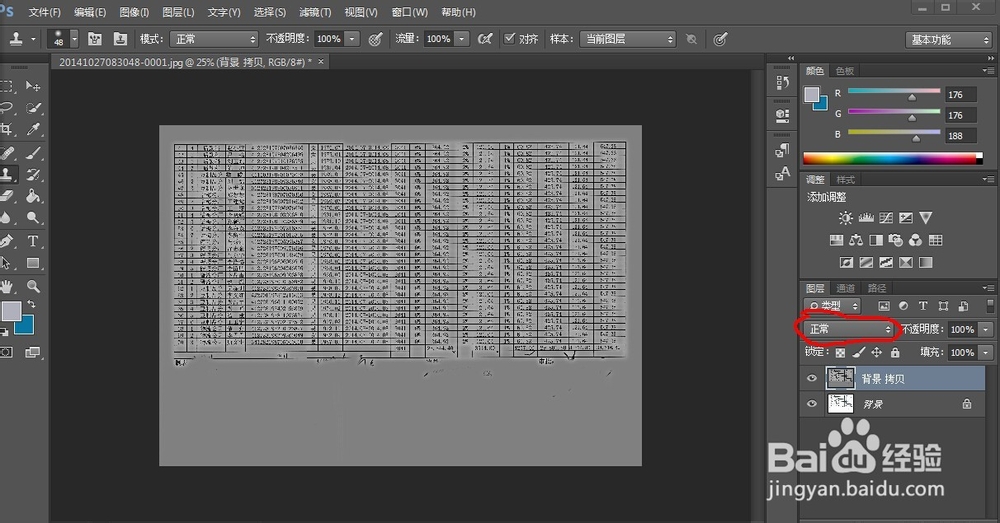Toggle lock image pixels brush icon
Screen dimensions: 1000x523
[859, 352]
